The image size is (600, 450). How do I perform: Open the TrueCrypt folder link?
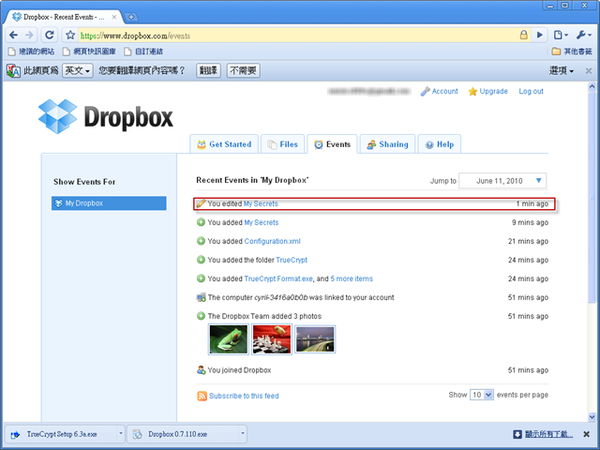pos(292,260)
